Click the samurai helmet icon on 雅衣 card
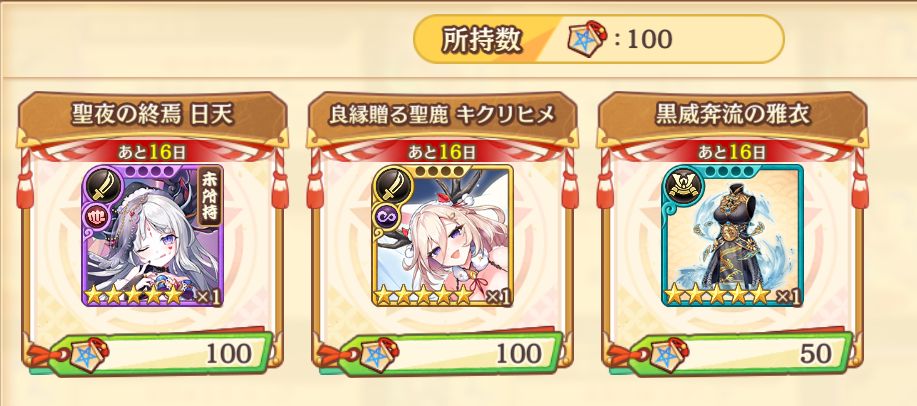The image size is (917, 406). [x=680, y=187]
